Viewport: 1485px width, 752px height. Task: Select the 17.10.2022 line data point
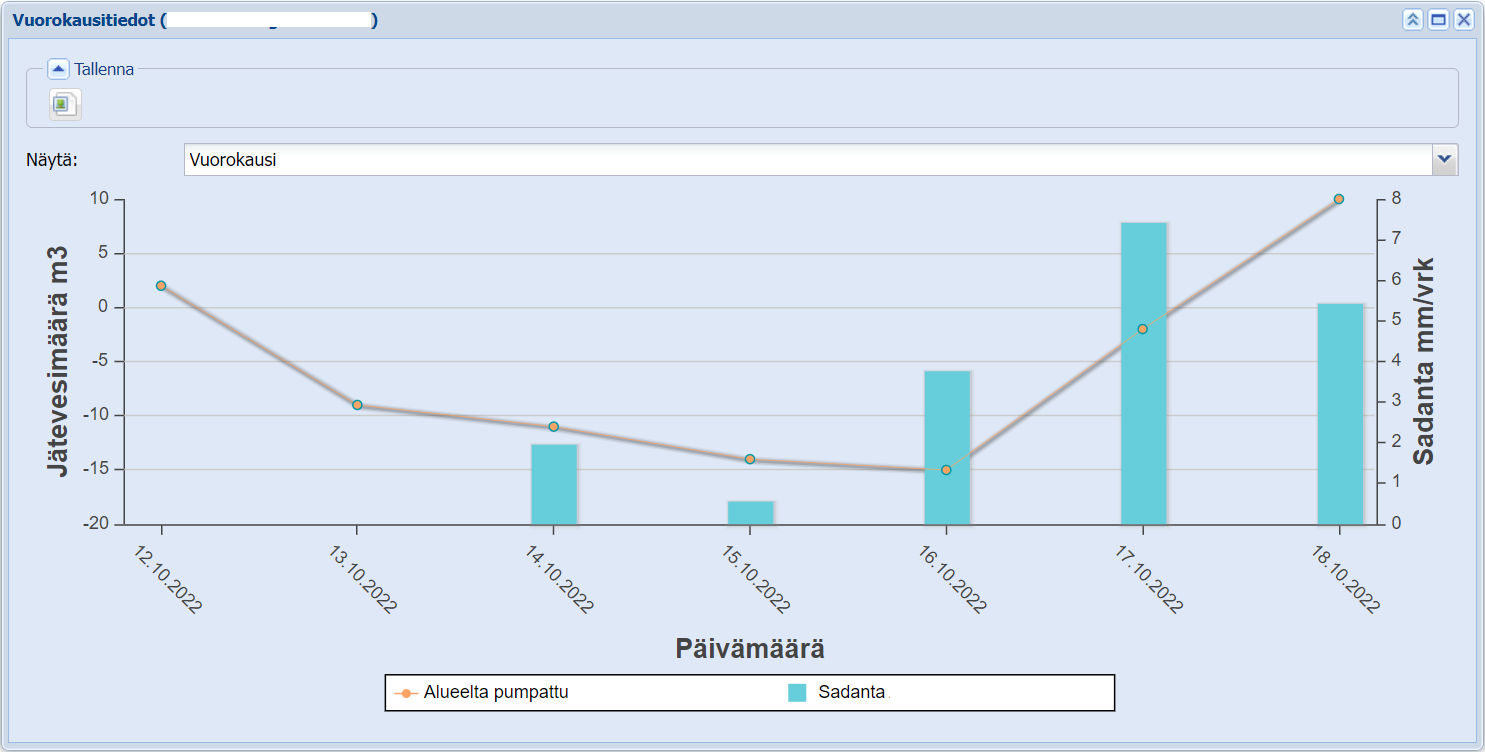(1143, 329)
